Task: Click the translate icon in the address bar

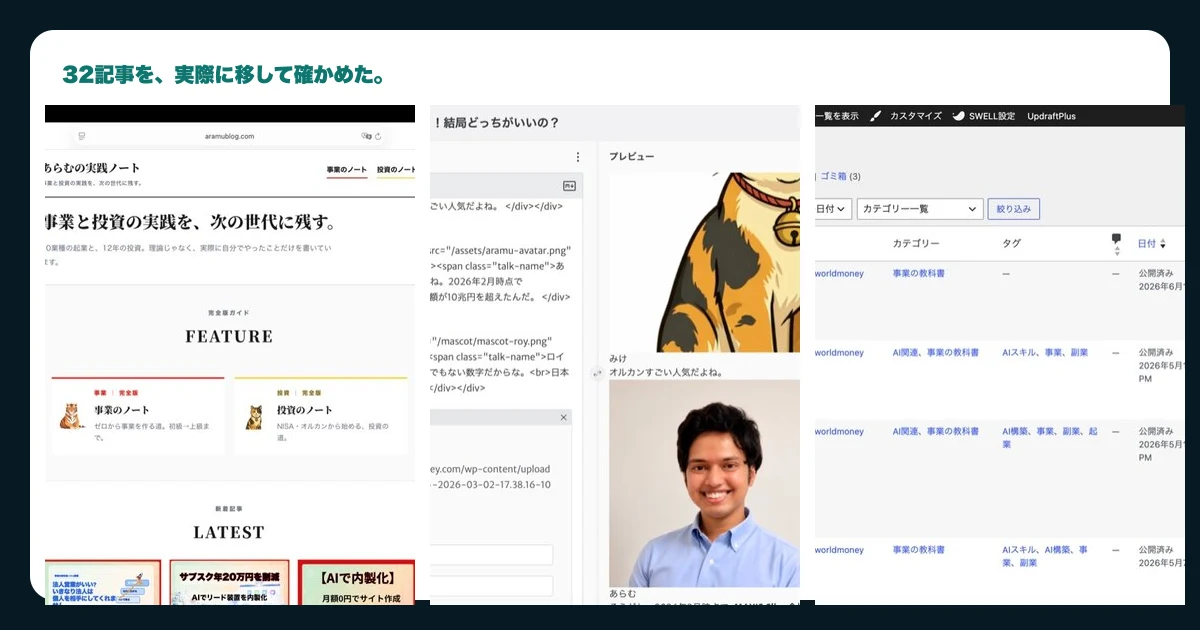Action: click(x=366, y=136)
